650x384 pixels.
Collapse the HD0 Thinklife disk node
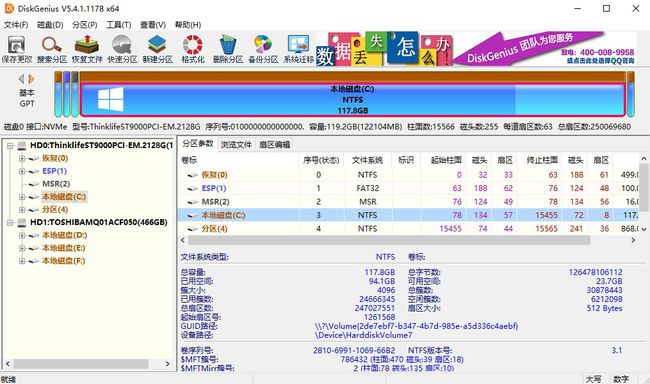(x=10, y=146)
